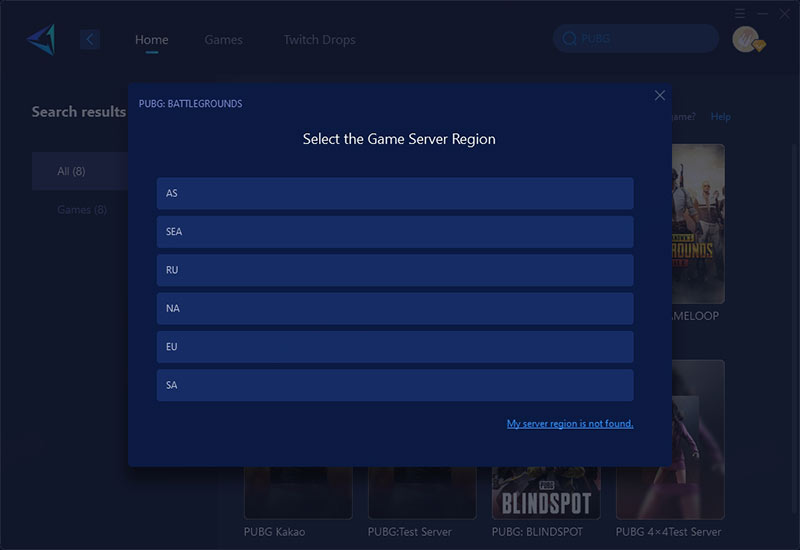Select the EU server region
Screen dimensions: 800x550
[x=395, y=346]
